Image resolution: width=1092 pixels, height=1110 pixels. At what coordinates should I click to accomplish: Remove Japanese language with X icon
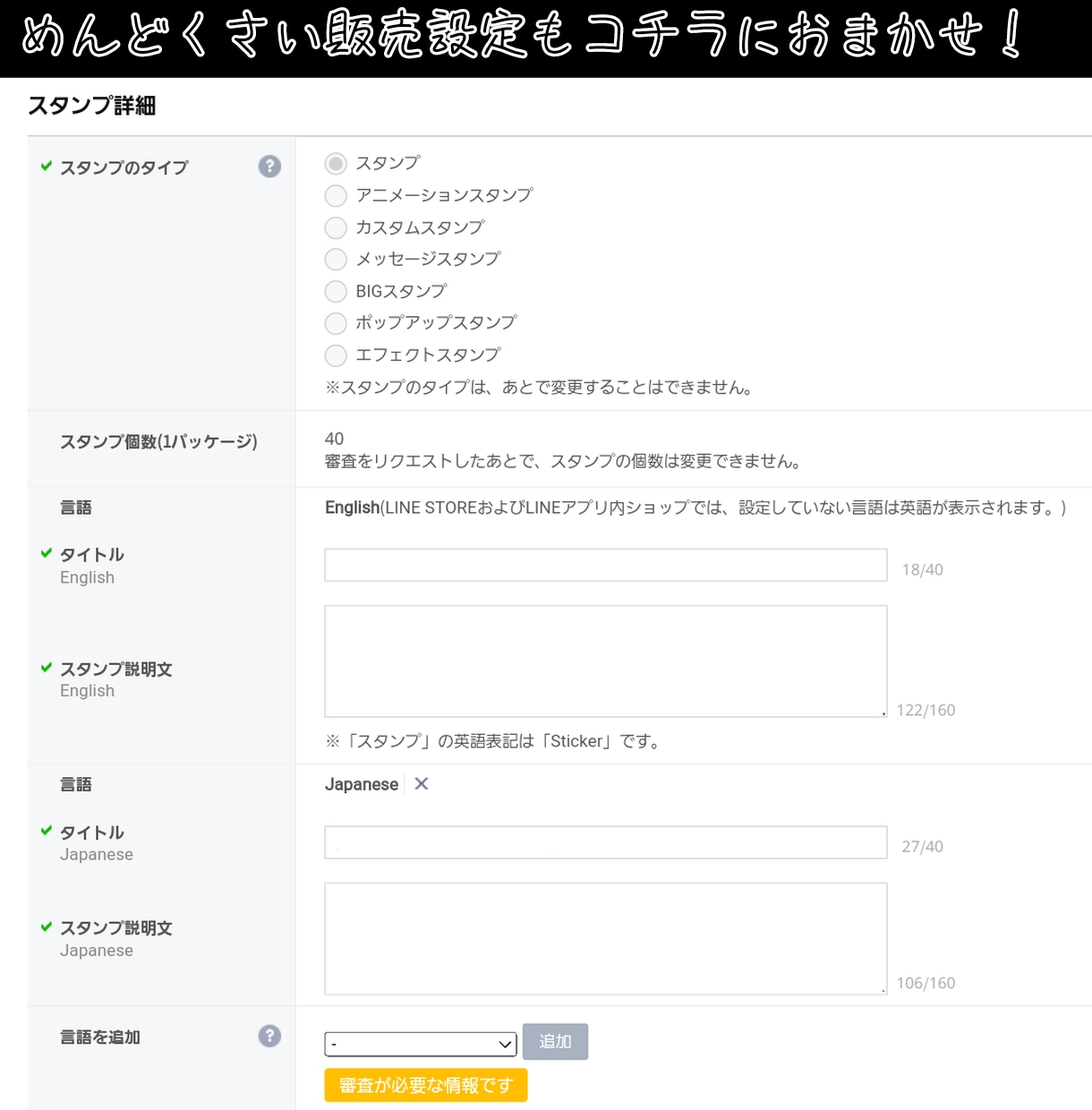422,784
